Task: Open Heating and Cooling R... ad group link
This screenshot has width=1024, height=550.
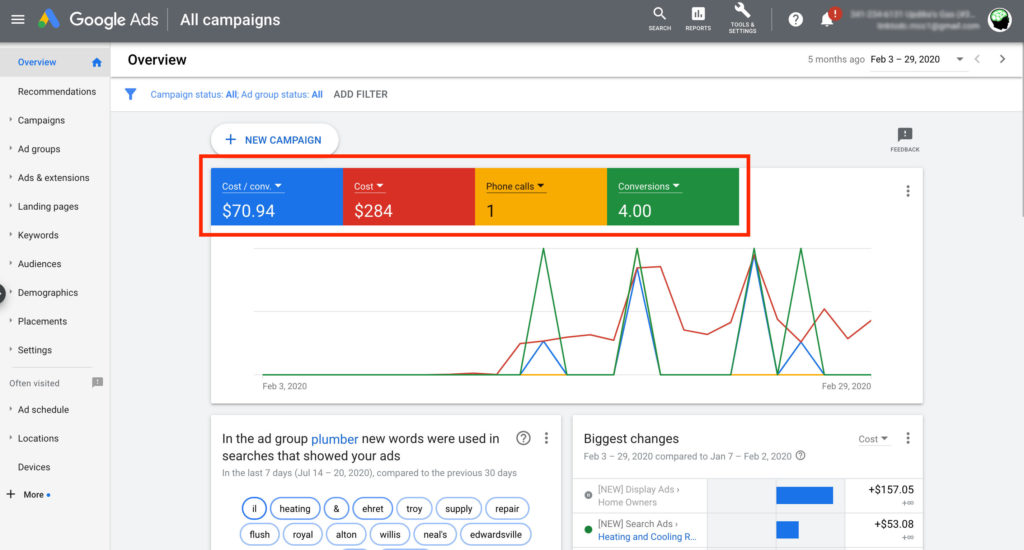Action: point(647,537)
